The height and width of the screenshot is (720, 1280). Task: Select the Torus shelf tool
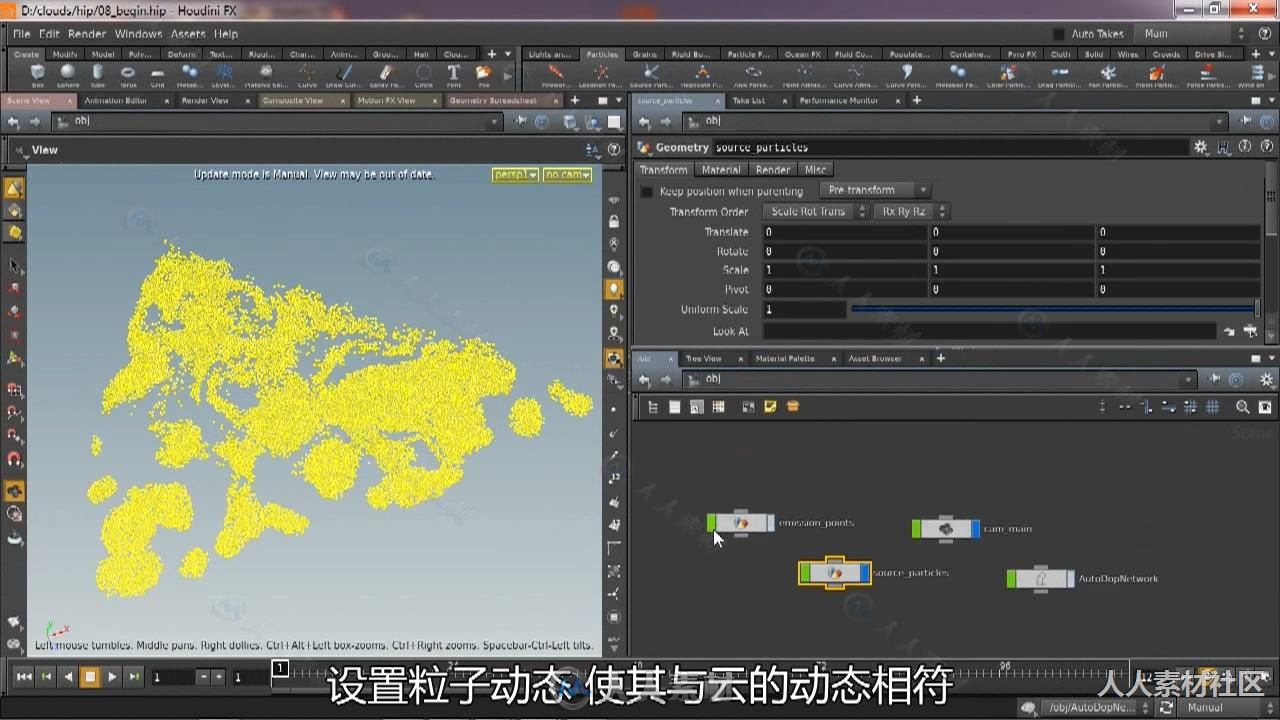(128, 75)
